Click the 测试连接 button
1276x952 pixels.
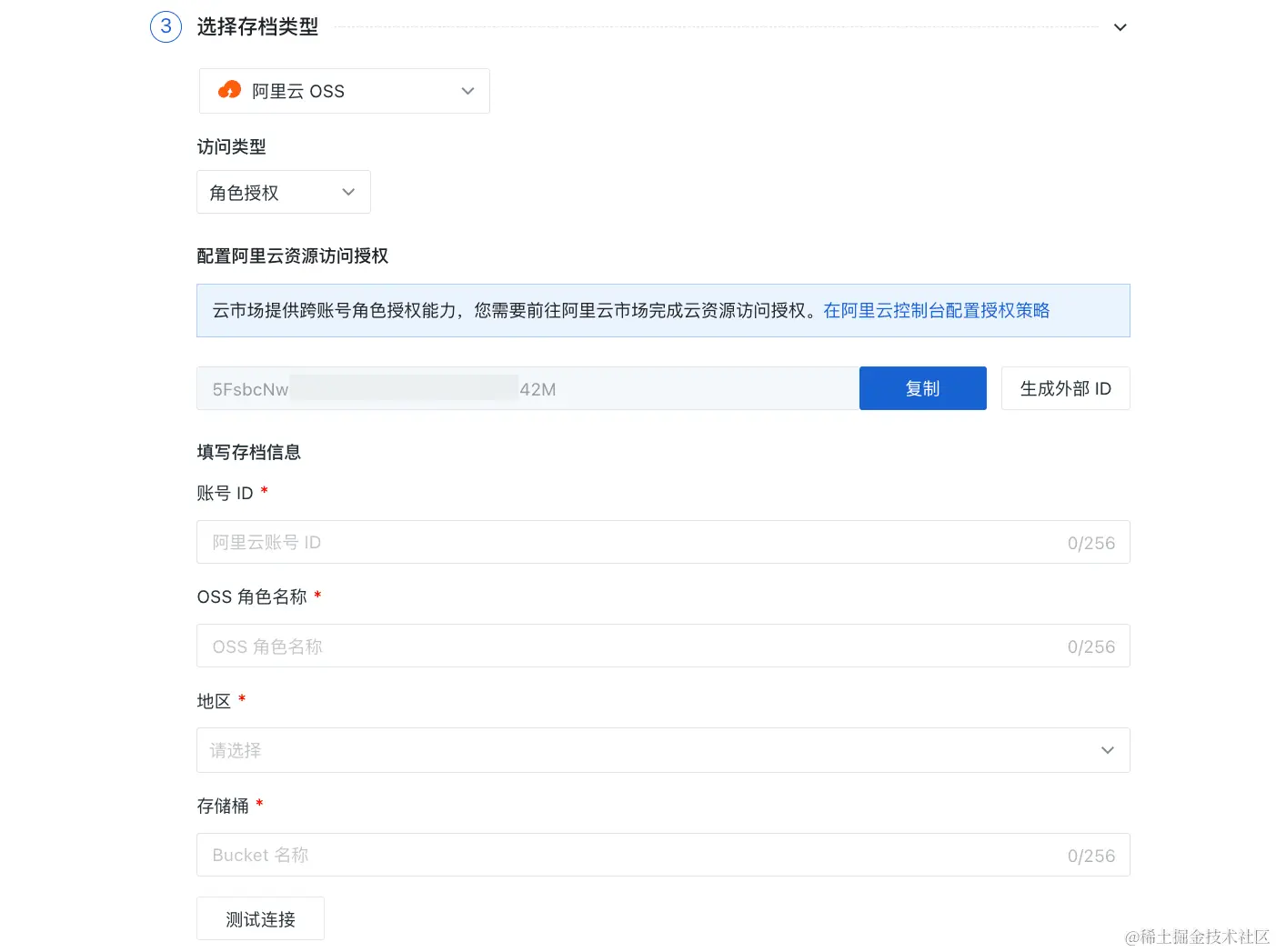260,919
